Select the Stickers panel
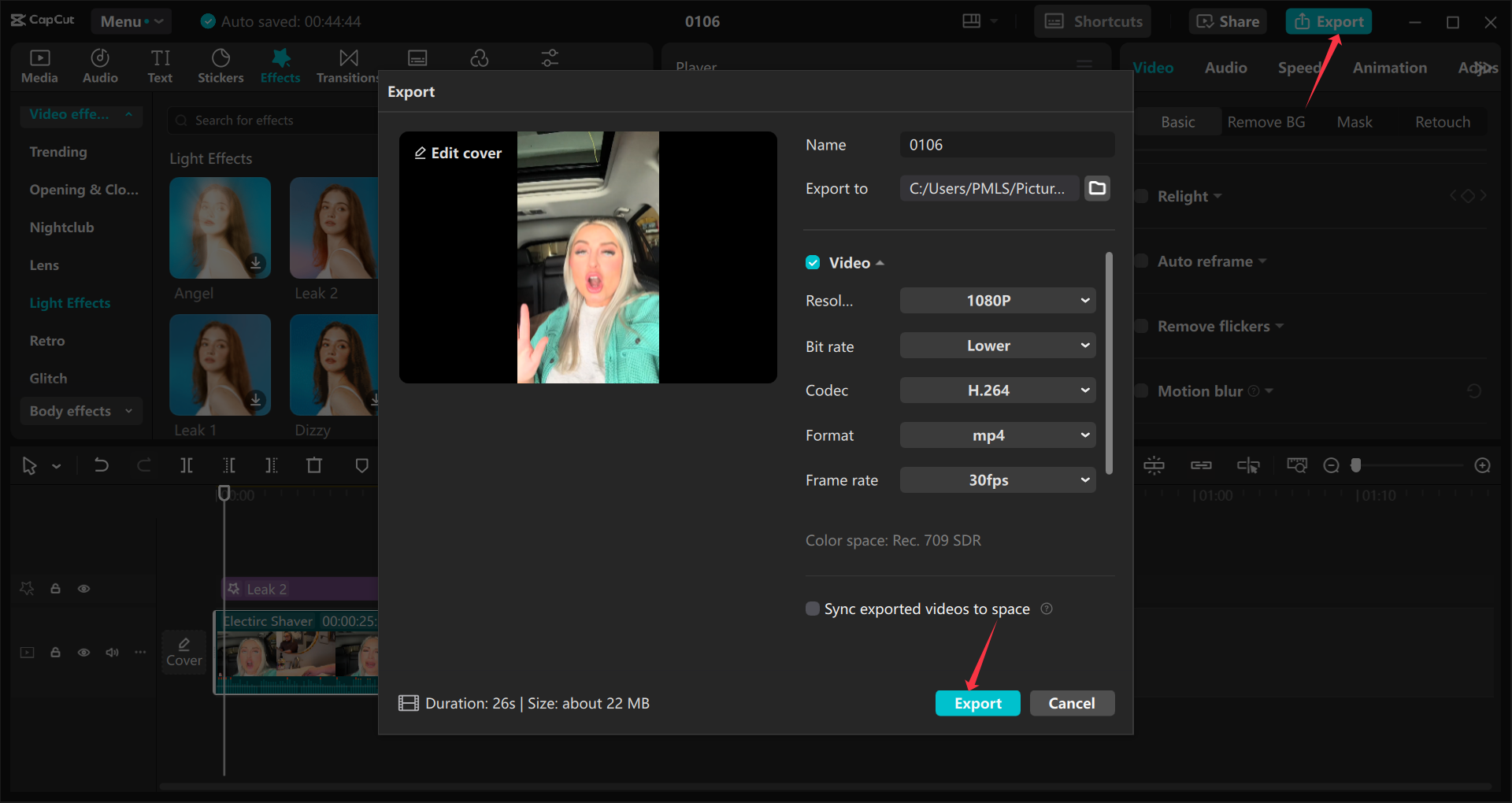Screen dimensions: 1512x803 pyautogui.click(x=220, y=65)
